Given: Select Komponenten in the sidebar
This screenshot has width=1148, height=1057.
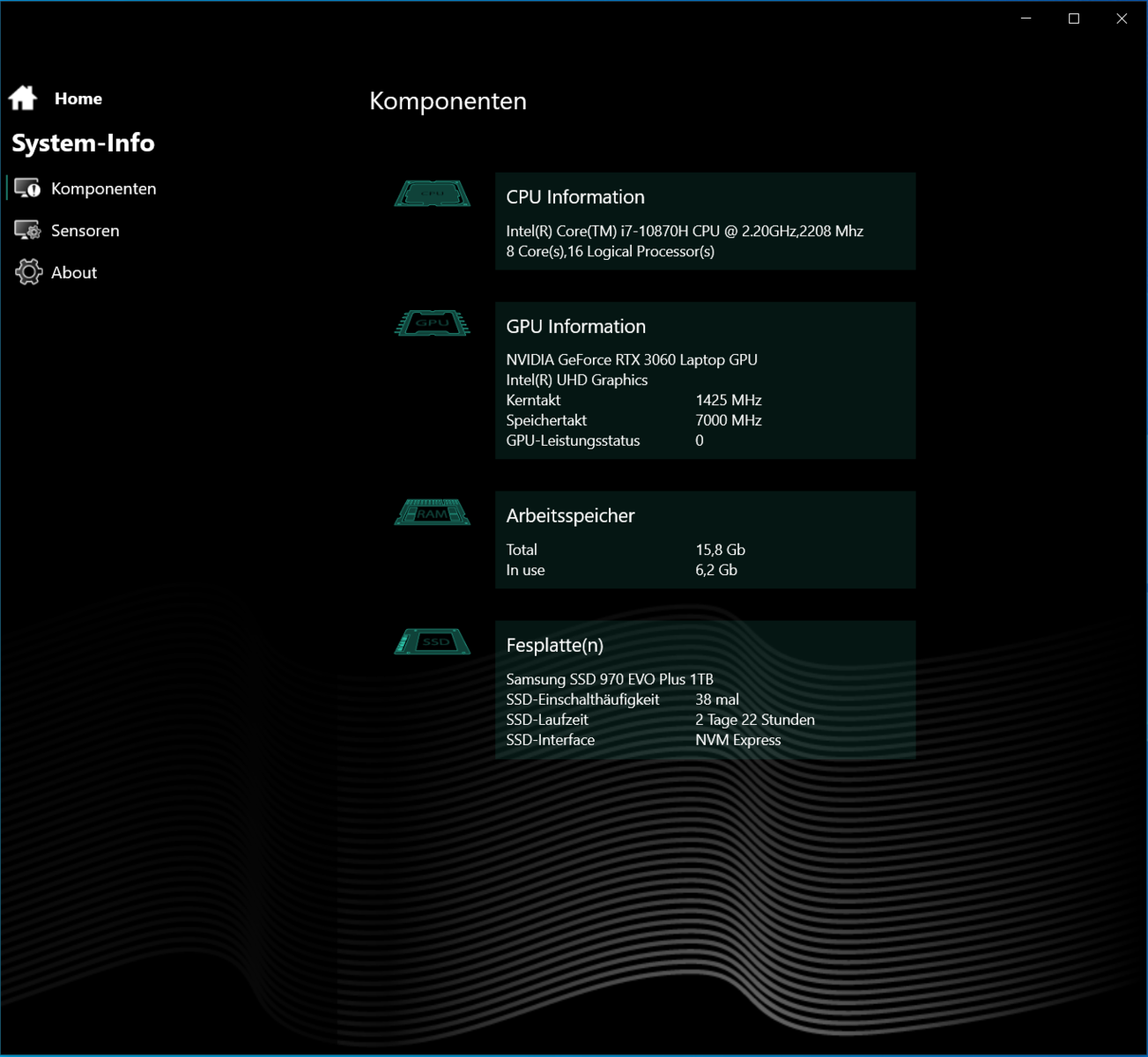Looking at the screenshot, I should 103,188.
